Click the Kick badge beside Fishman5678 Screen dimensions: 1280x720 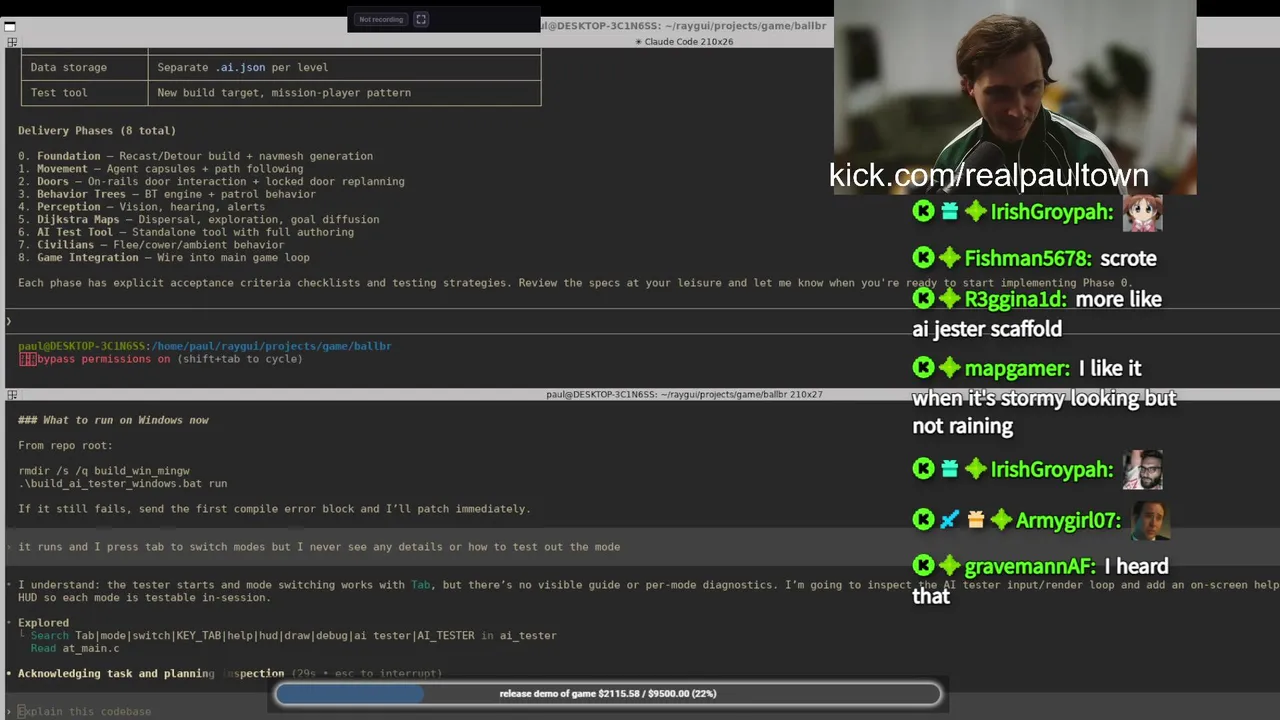923,258
